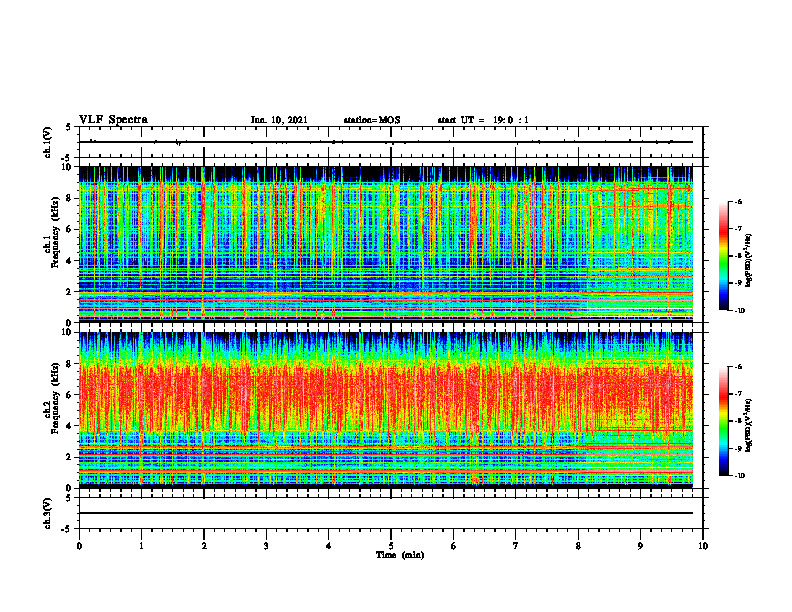
Task: Click the "-7" label on ch.2 color scale
Action: pos(738,394)
